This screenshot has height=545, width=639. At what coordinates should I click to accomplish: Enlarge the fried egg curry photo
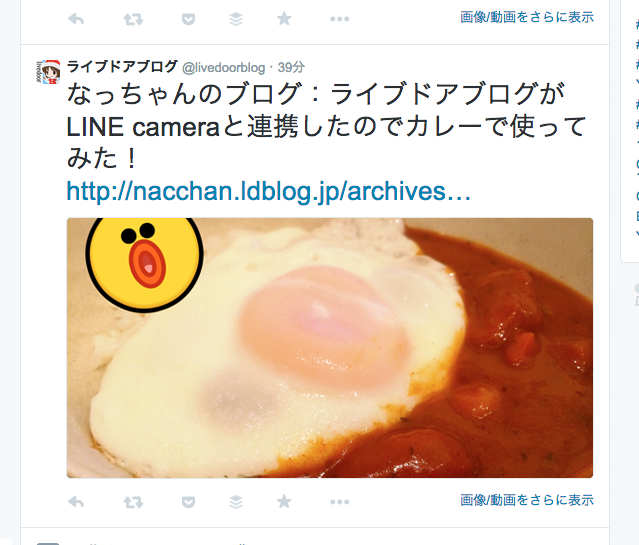click(330, 348)
